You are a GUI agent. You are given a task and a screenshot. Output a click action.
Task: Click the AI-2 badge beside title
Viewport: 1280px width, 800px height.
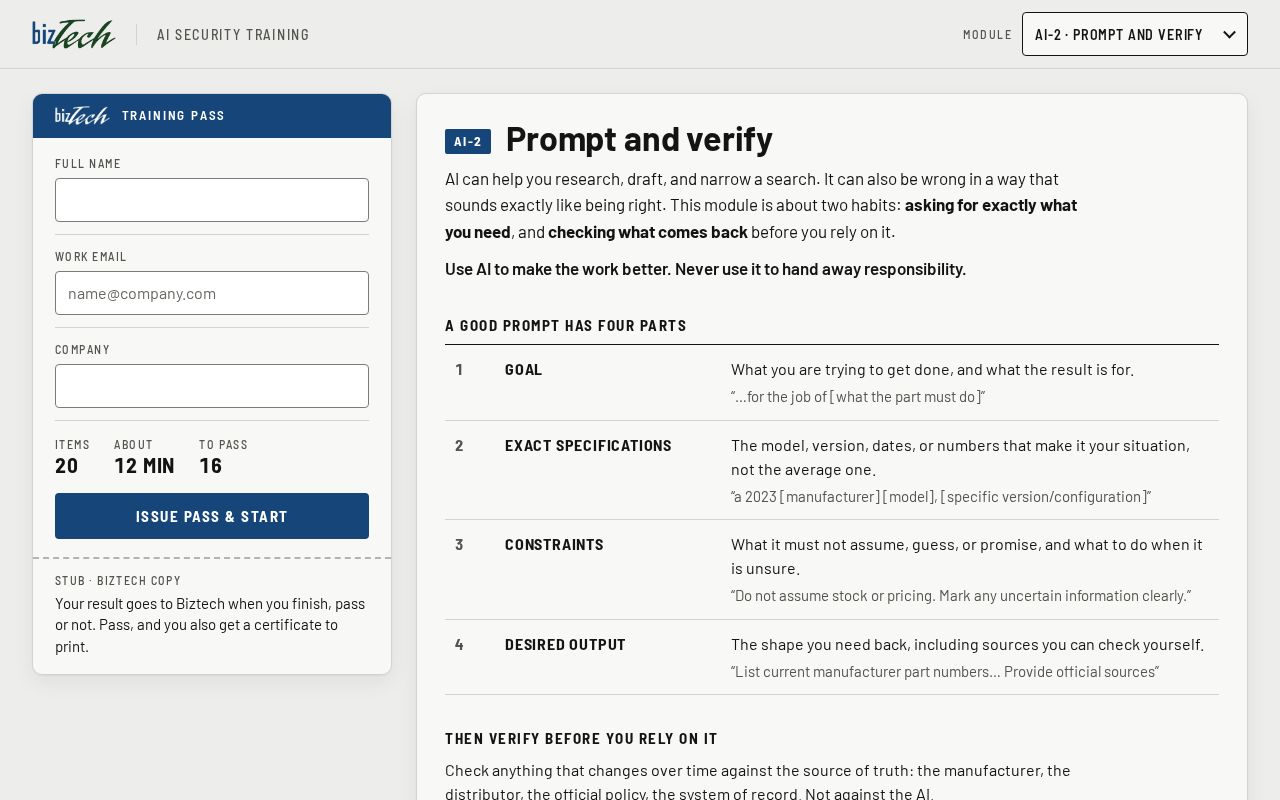[468, 141]
